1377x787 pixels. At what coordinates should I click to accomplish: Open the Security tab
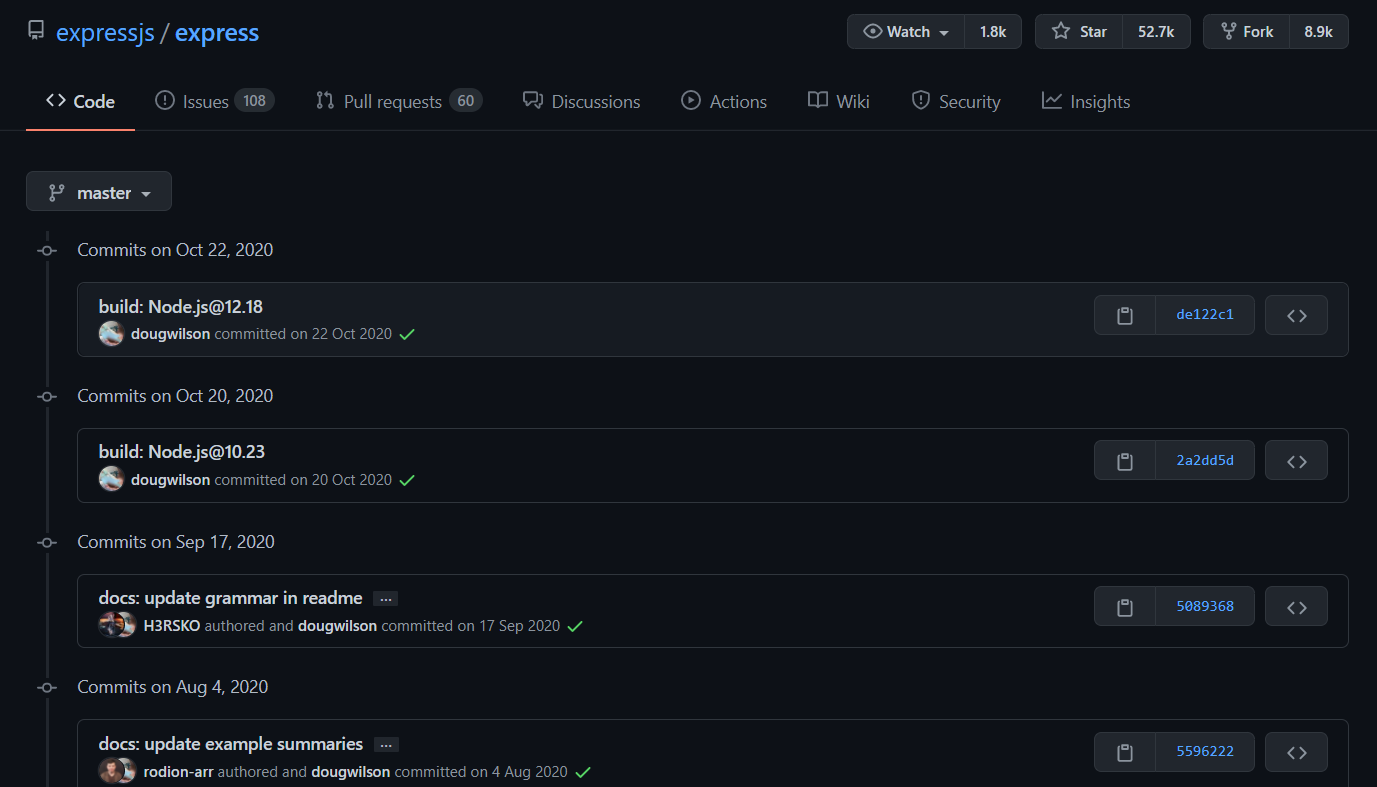pyautogui.click(x=955, y=101)
